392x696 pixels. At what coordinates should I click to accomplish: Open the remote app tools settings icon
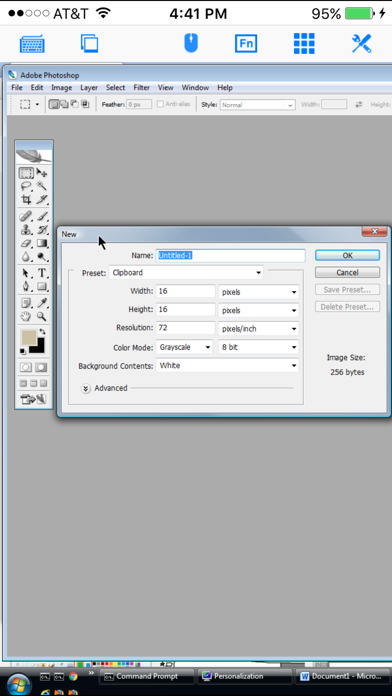click(361, 44)
